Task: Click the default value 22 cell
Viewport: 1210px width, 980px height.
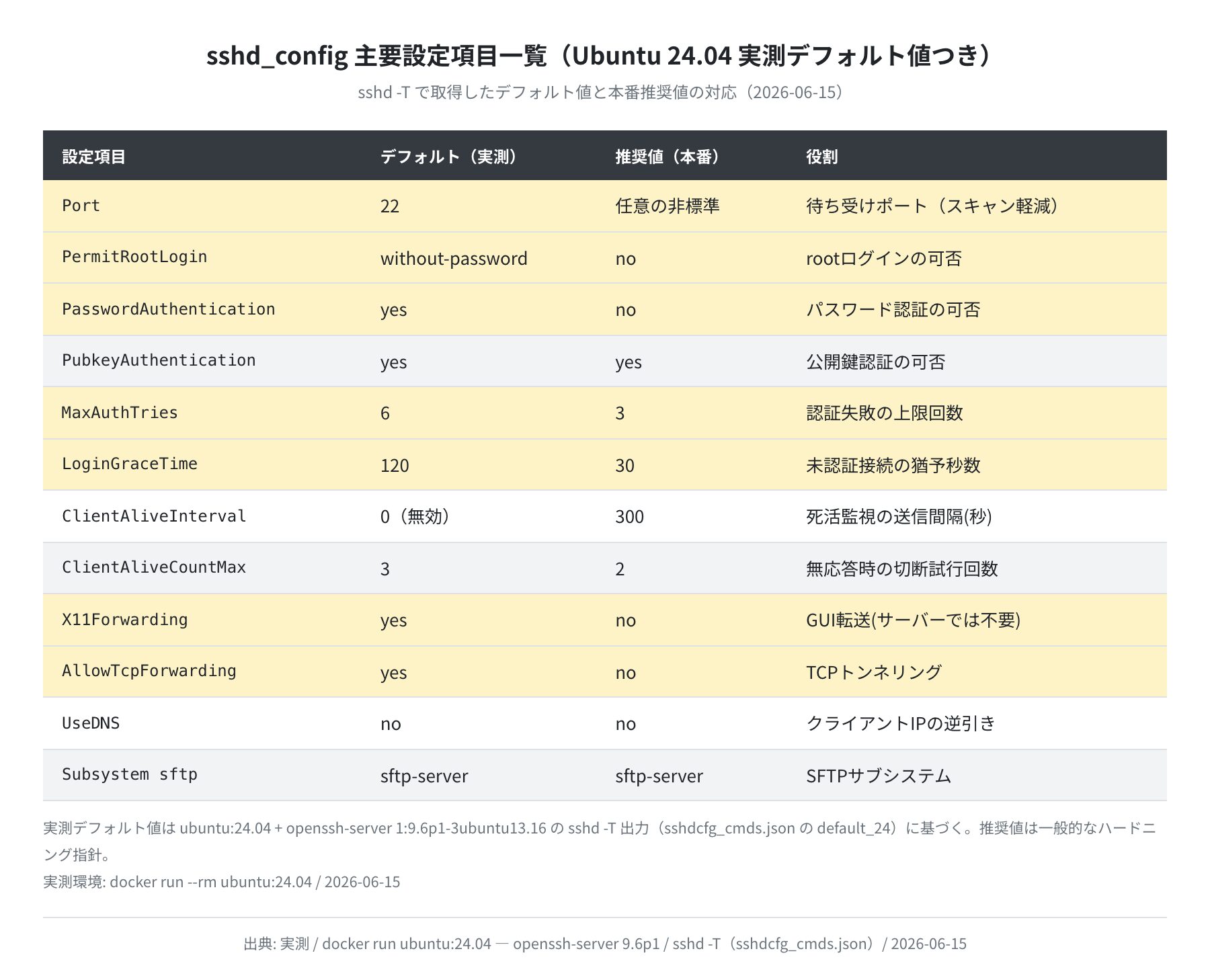Action: pyautogui.click(x=390, y=206)
